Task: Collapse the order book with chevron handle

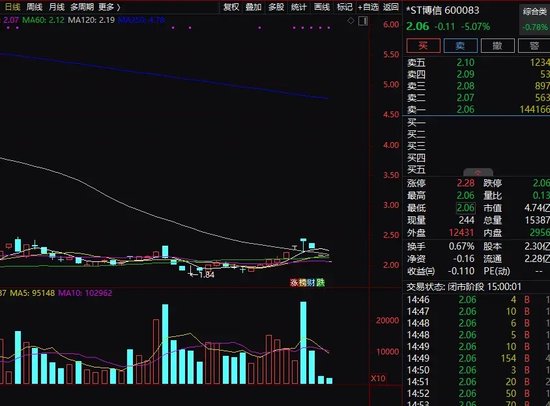Action: 478,173
